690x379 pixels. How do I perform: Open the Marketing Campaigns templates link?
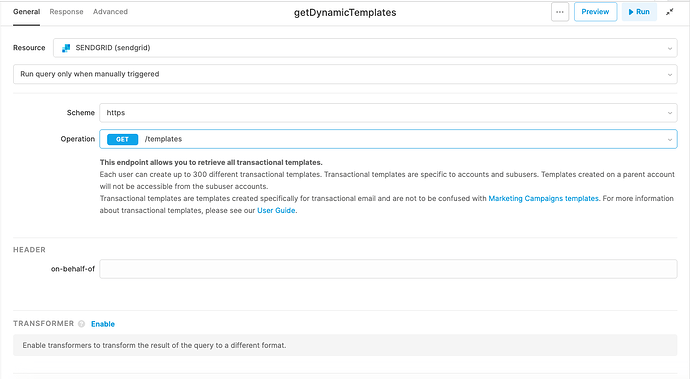coord(543,199)
